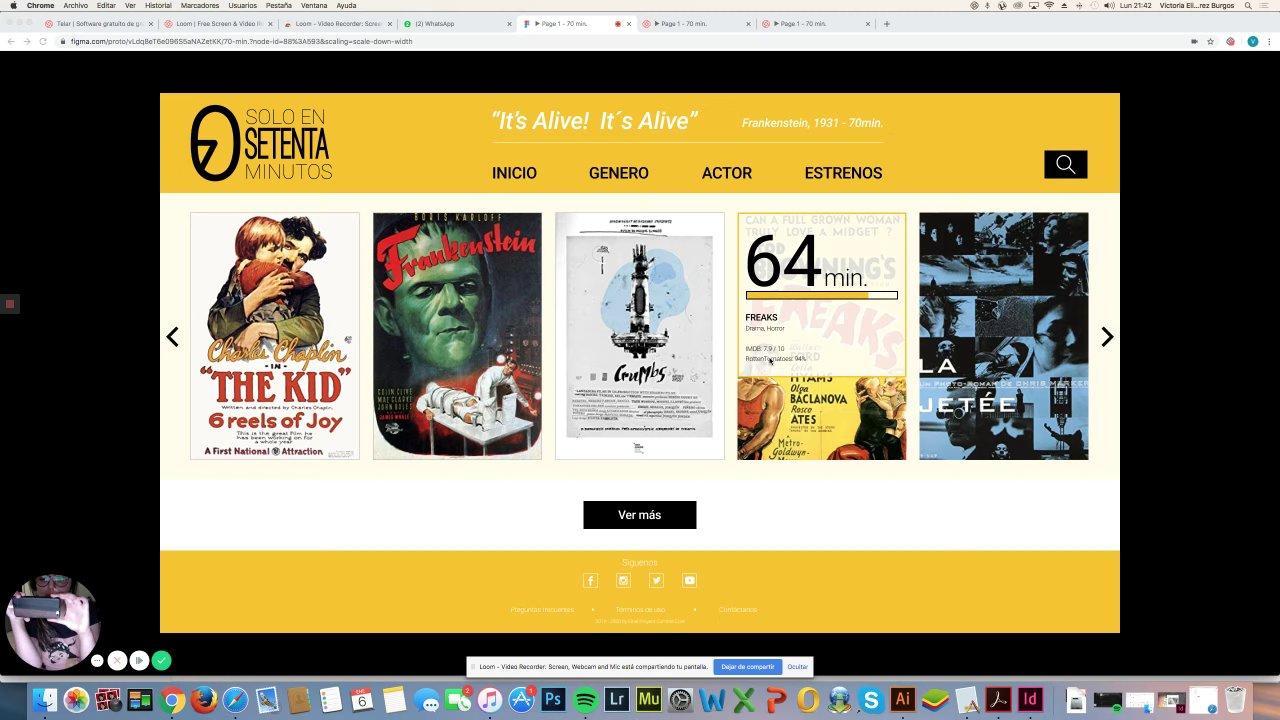This screenshot has height=720, width=1280.
Task: Open the ESTRENOS navigation item
Action: point(843,173)
